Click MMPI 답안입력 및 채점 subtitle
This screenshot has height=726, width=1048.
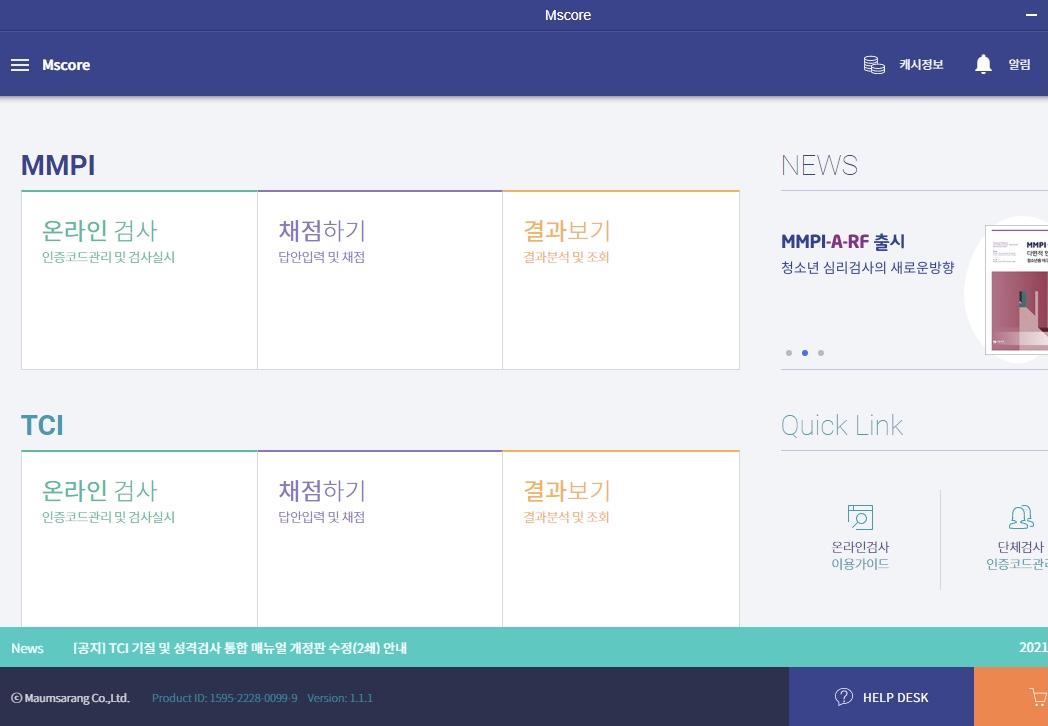(321, 257)
